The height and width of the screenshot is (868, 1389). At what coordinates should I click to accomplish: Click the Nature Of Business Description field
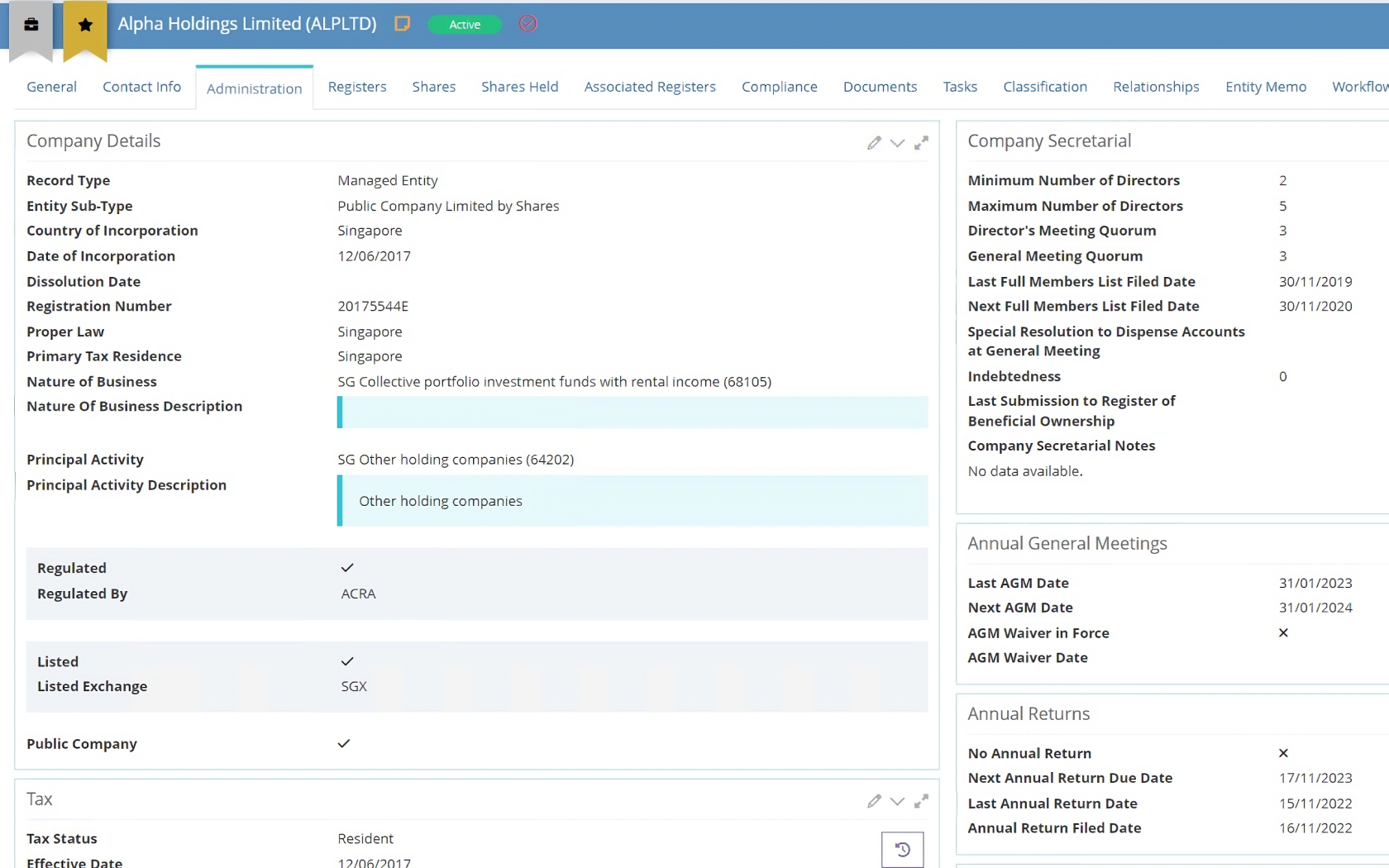[632, 413]
